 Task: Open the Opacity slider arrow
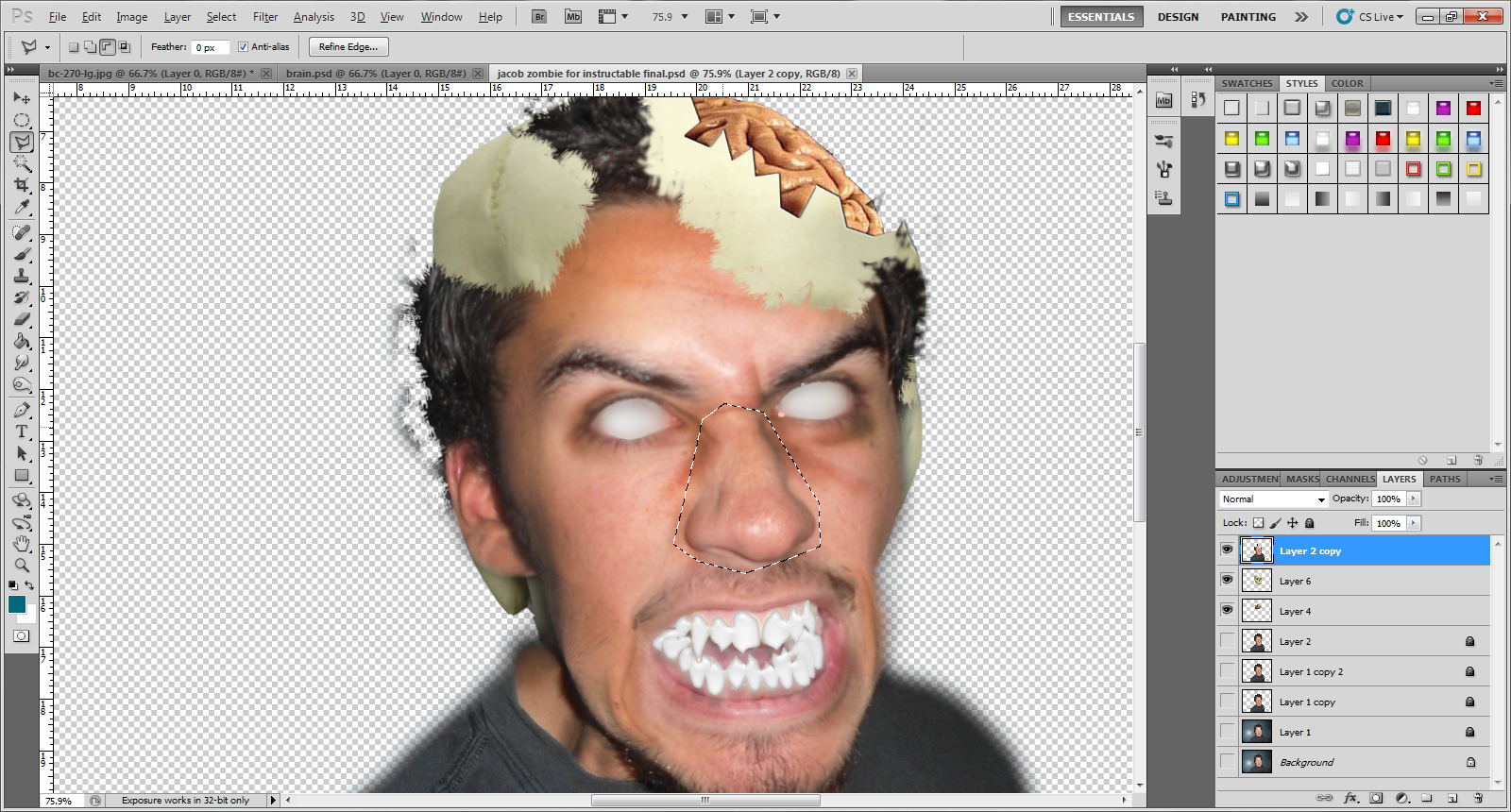pyautogui.click(x=1414, y=499)
